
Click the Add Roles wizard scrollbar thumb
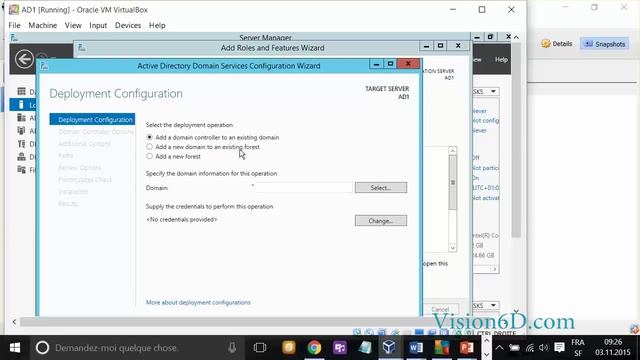pos(452,182)
